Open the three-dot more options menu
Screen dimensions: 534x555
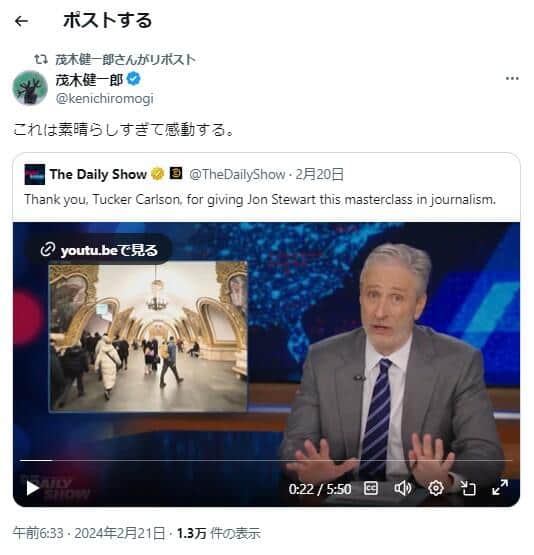[x=512, y=78]
